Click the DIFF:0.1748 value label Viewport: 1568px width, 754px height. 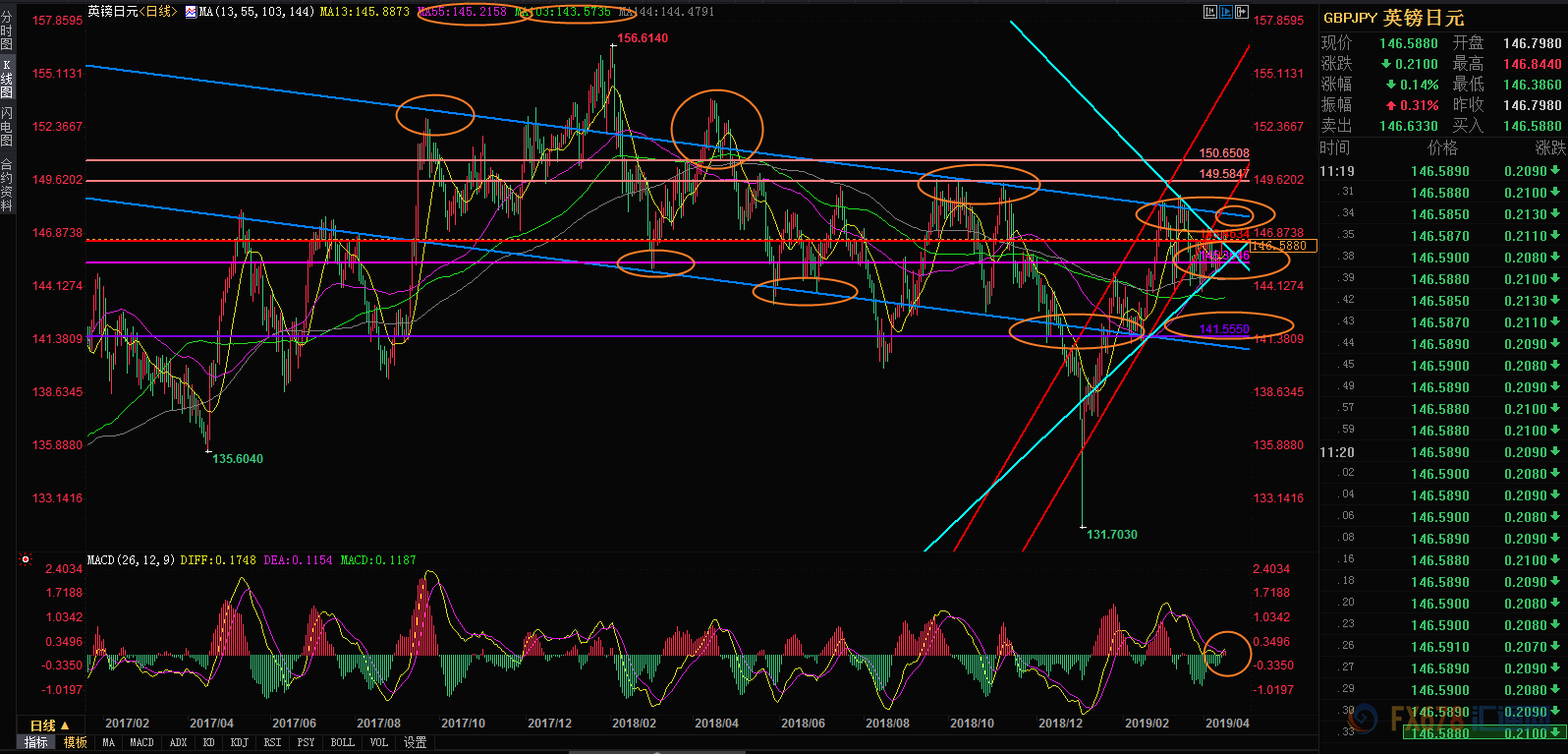[218, 560]
